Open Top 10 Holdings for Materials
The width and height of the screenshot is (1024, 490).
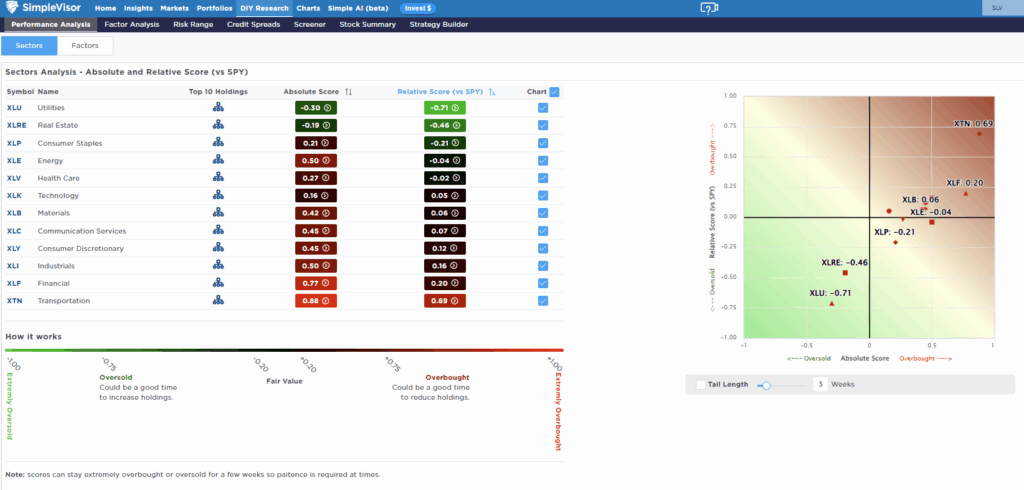coord(218,213)
